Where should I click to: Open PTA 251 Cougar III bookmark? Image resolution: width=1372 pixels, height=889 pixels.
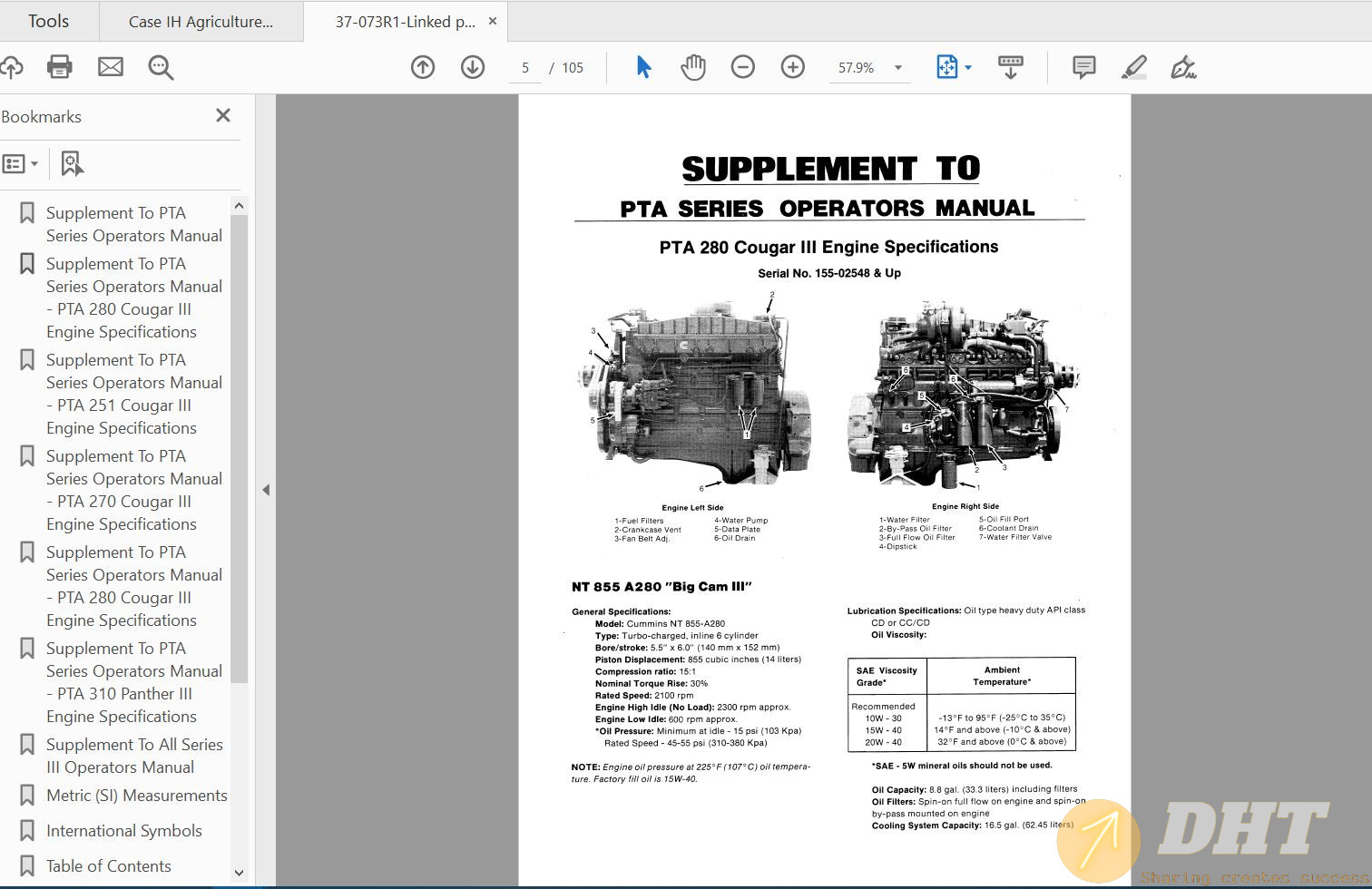click(x=134, y=394)
